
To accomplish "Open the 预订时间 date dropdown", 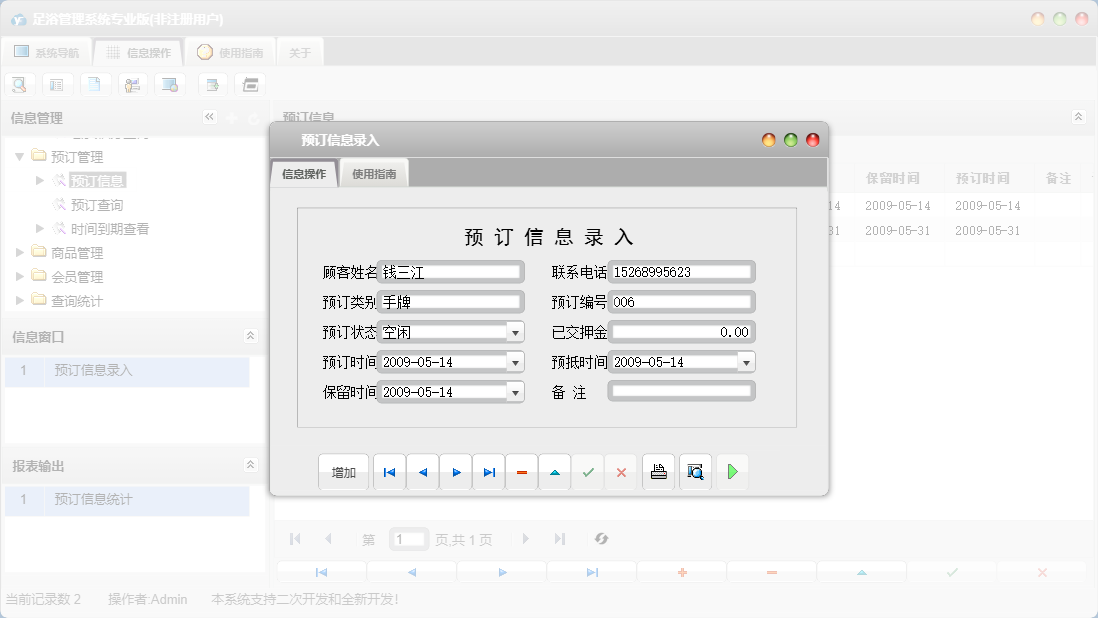I will click(x=515, y=362).
